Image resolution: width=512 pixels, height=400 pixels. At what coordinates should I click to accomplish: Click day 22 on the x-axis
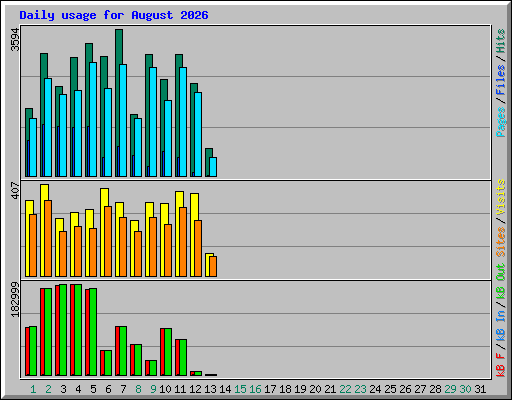point(345,389)
